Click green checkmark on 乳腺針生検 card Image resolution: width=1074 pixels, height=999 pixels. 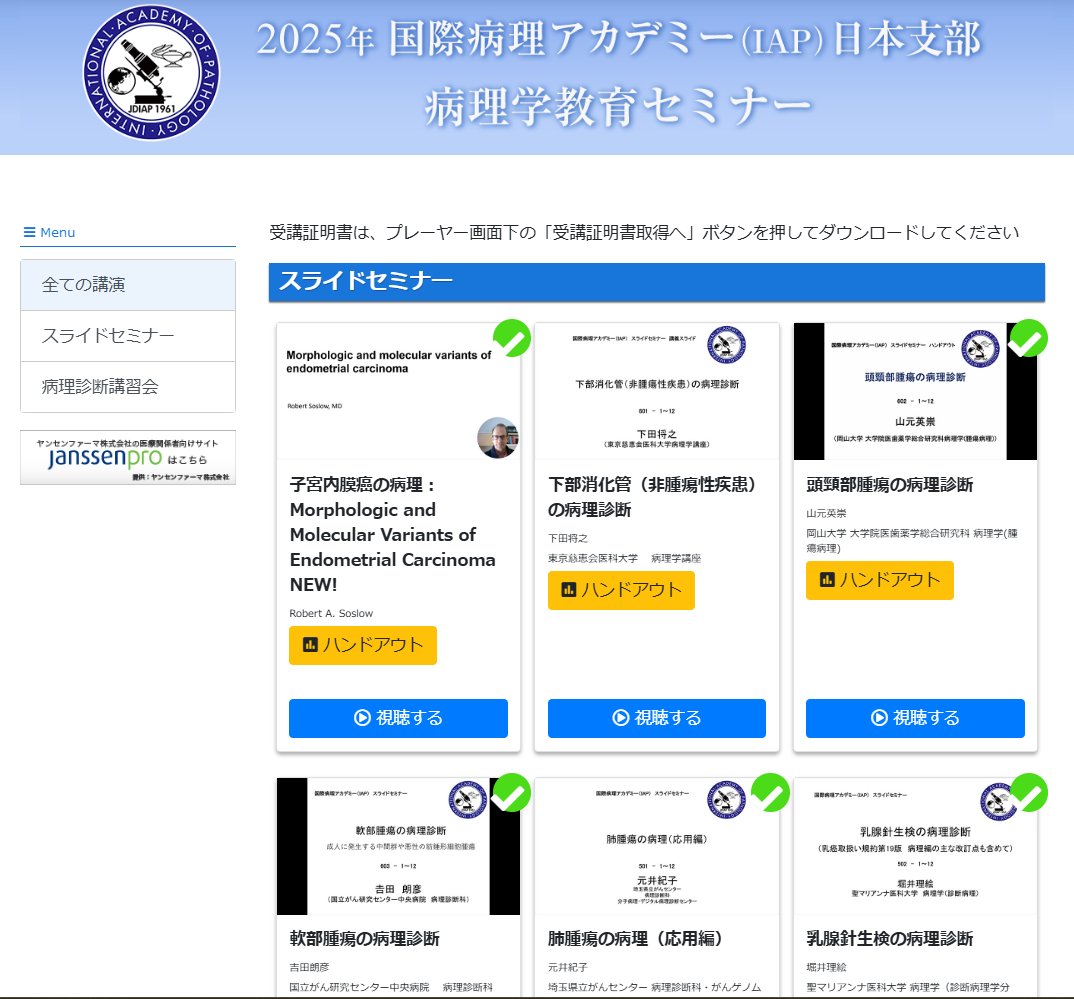tap(1028, 793)
